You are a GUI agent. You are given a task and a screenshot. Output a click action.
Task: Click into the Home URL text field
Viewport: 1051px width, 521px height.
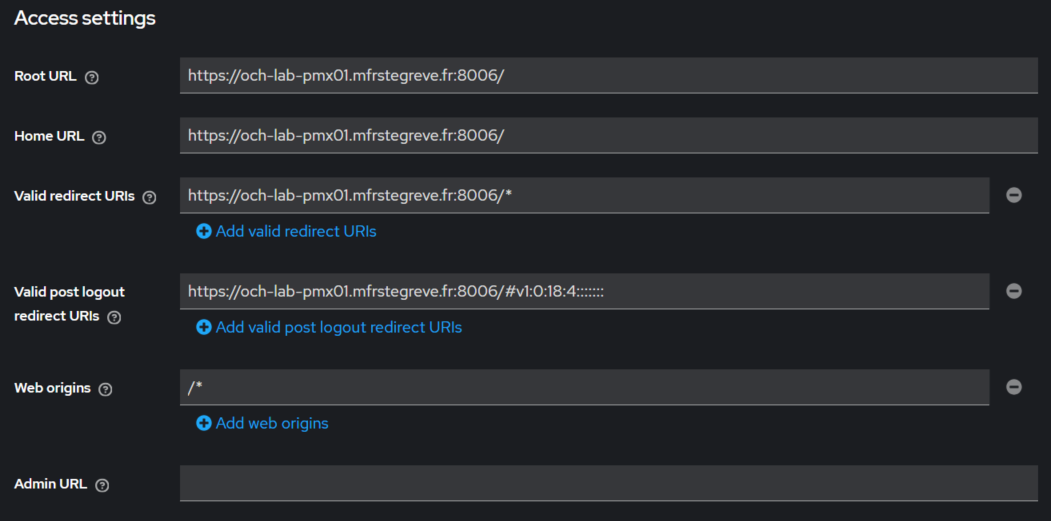[x=609, y=135]
